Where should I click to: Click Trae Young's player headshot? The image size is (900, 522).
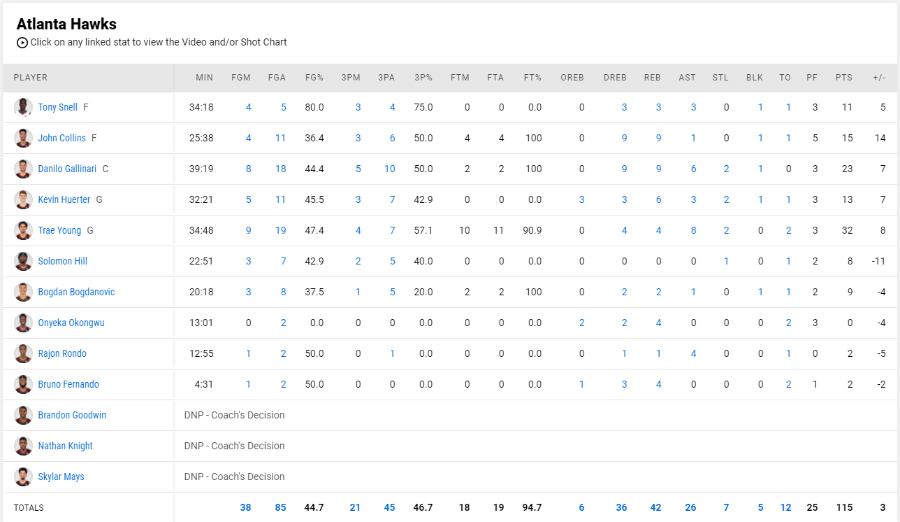coord(23,230)
